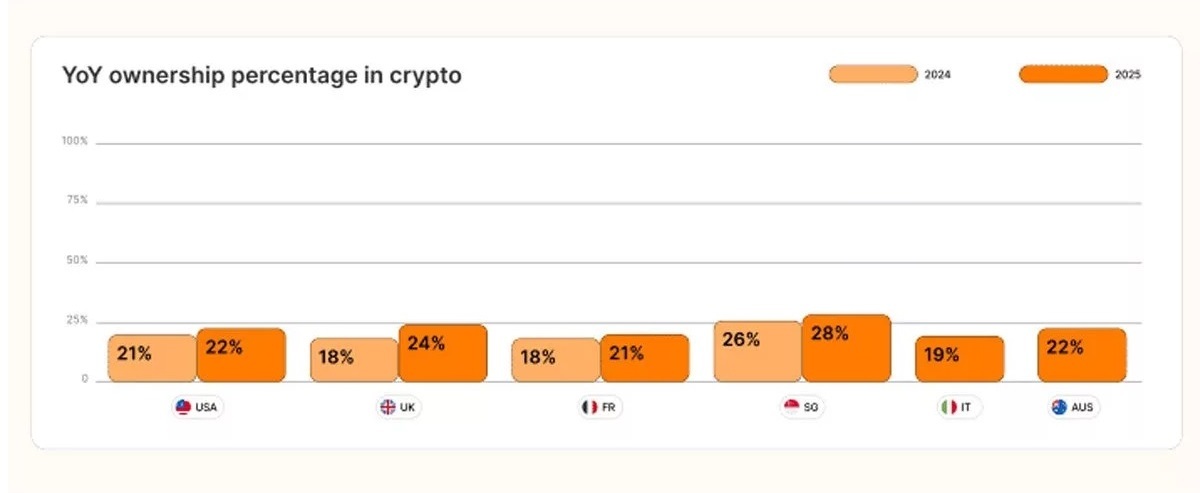Select Australia bar showing 22%
Viewport: 1200px width, 493px height.
coord(1082,355)
